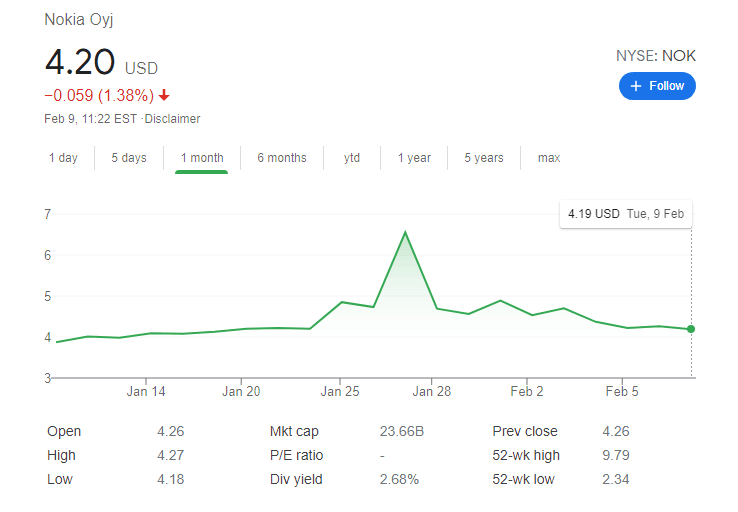Click the NYSE: NOK ticker label
The height and width of the screenshot is (512, 738).
(x=655, y=56)
